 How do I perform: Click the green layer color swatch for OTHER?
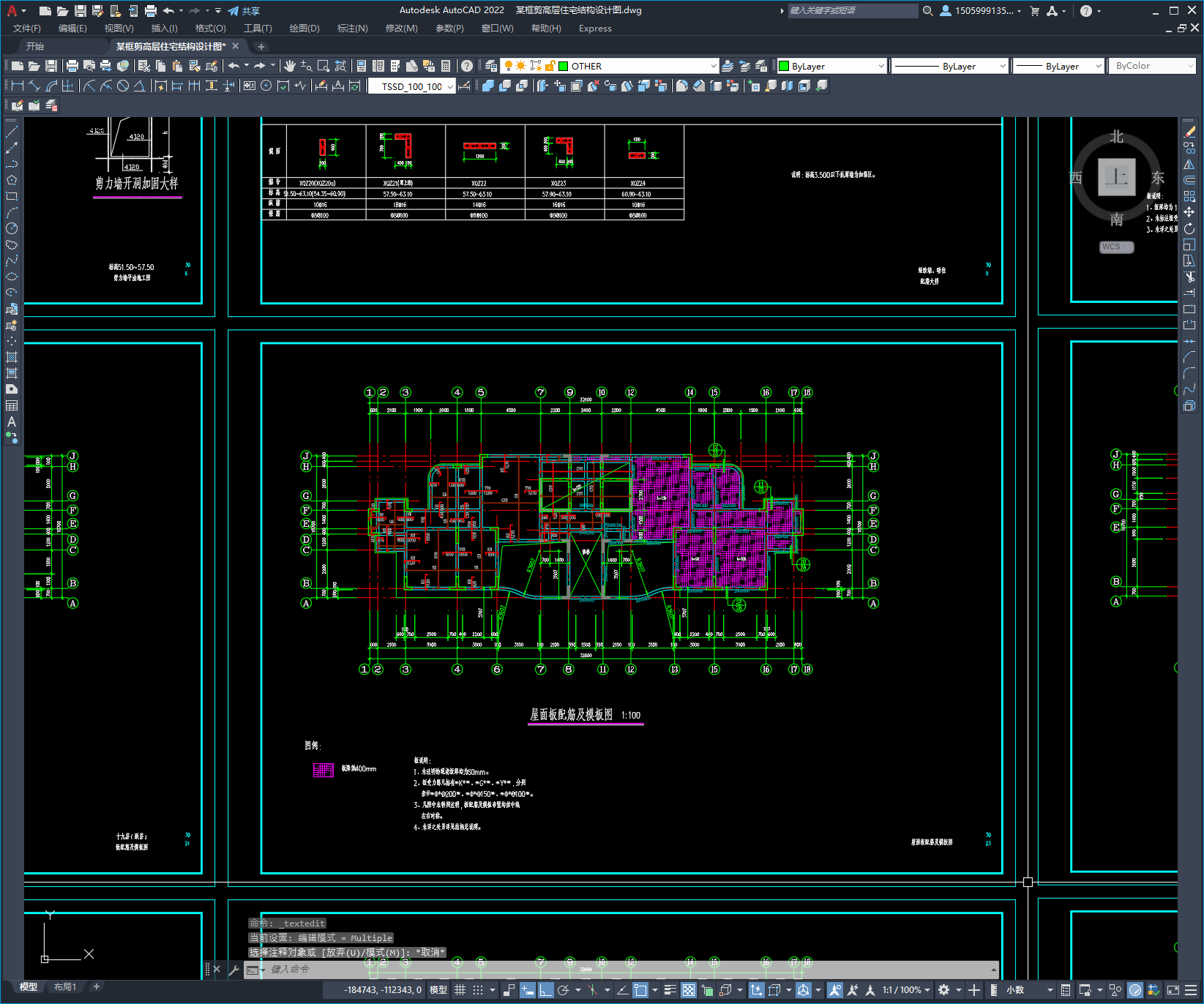[x=564, y=66]
